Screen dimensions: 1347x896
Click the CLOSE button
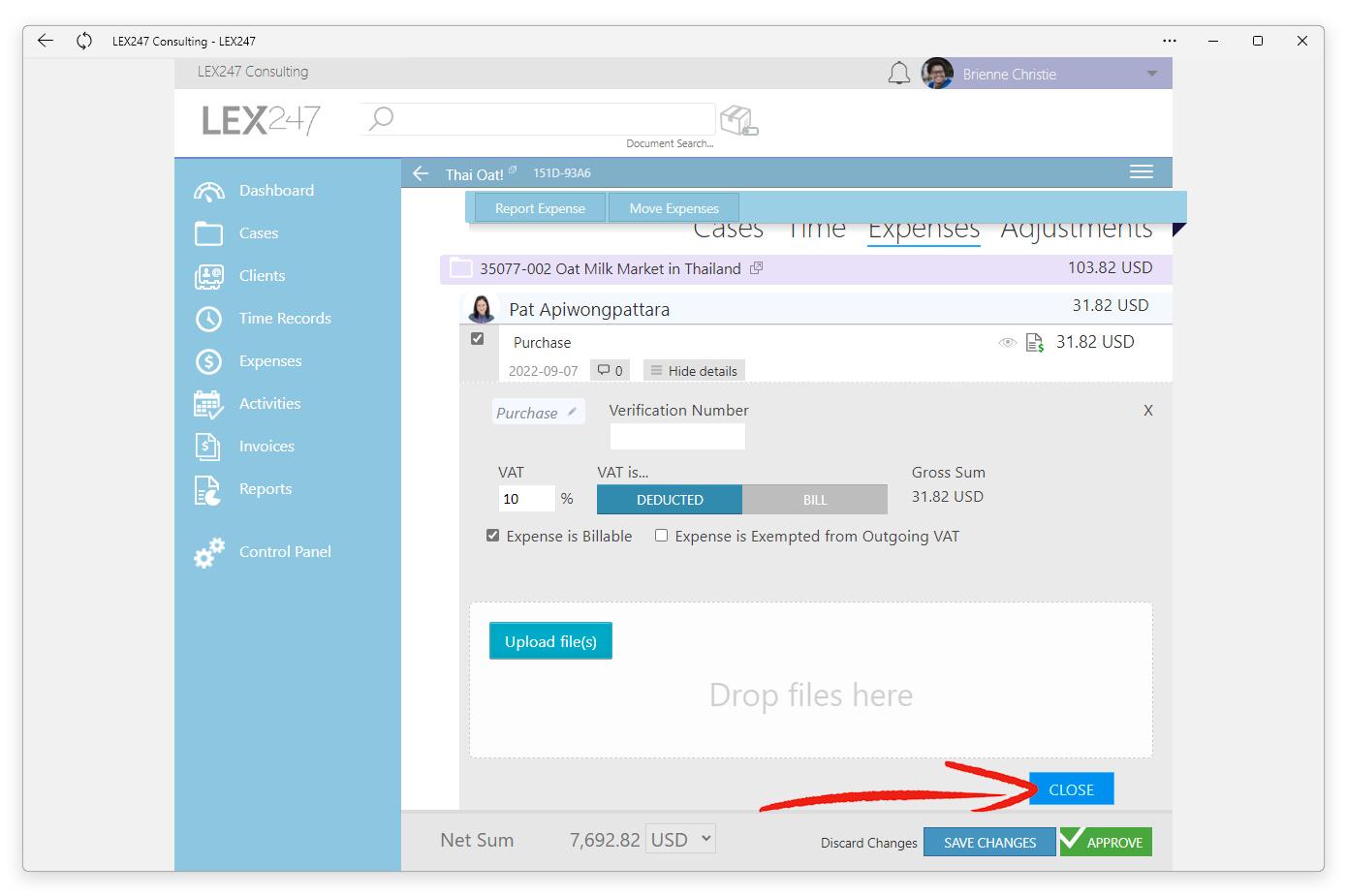(1072, 789)
